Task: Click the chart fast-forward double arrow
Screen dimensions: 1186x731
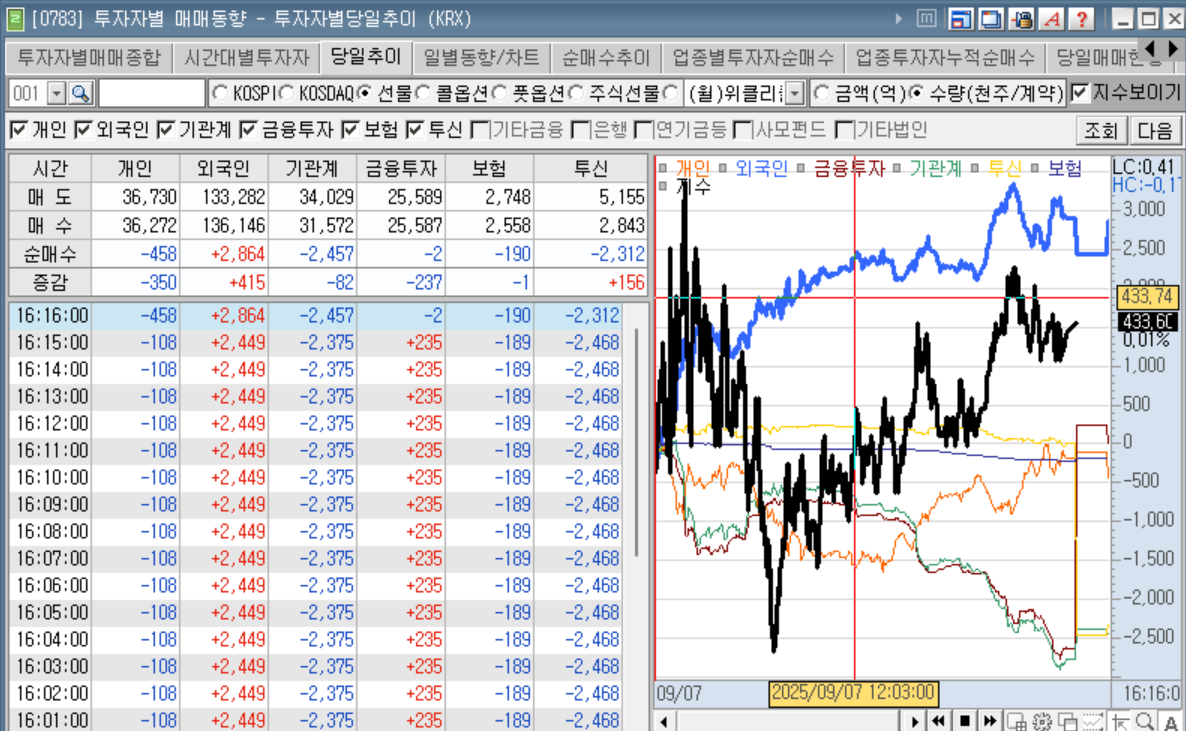Action: click(989, 721)
